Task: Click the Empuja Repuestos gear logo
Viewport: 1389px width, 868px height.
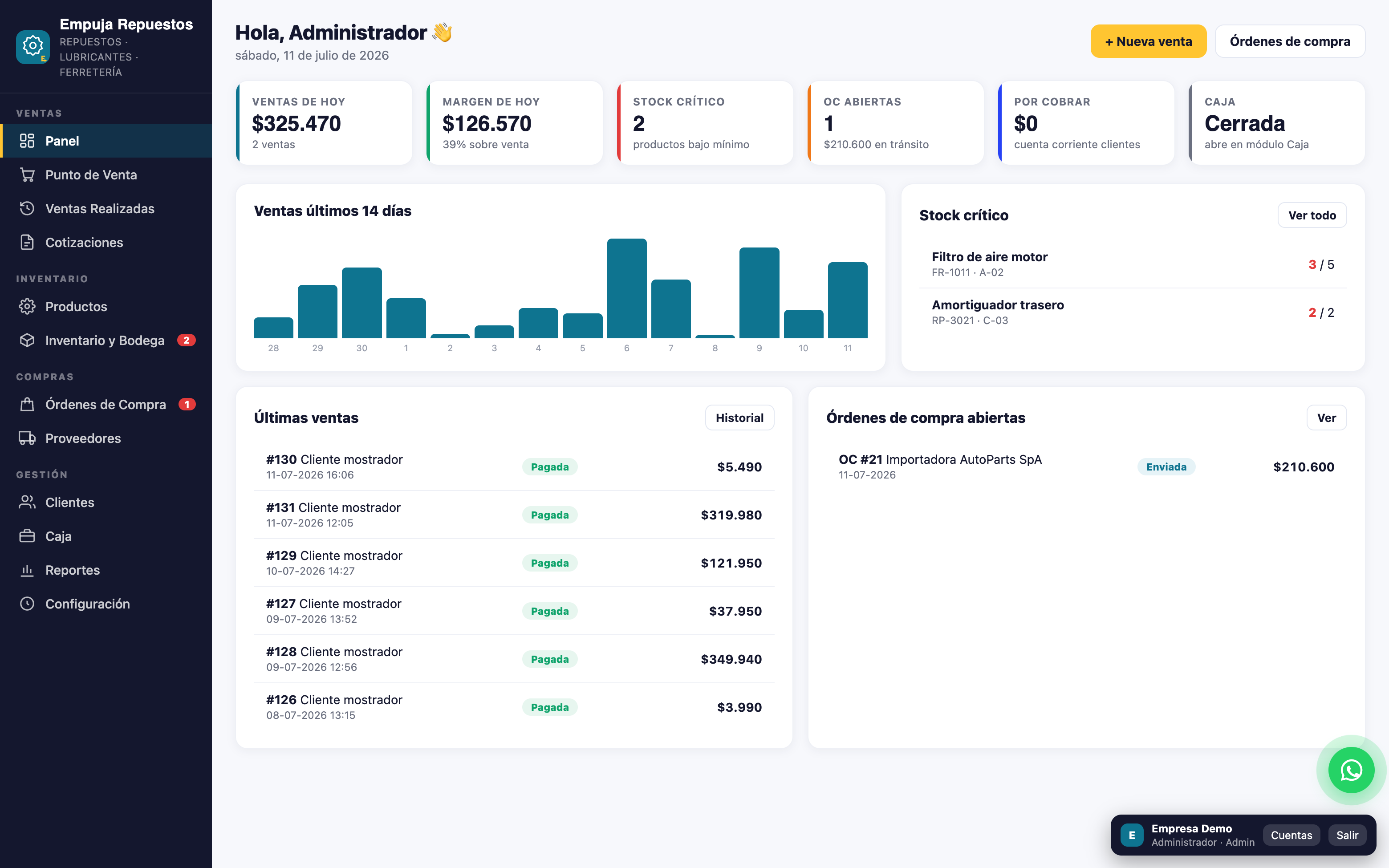Action: (32, 46)
